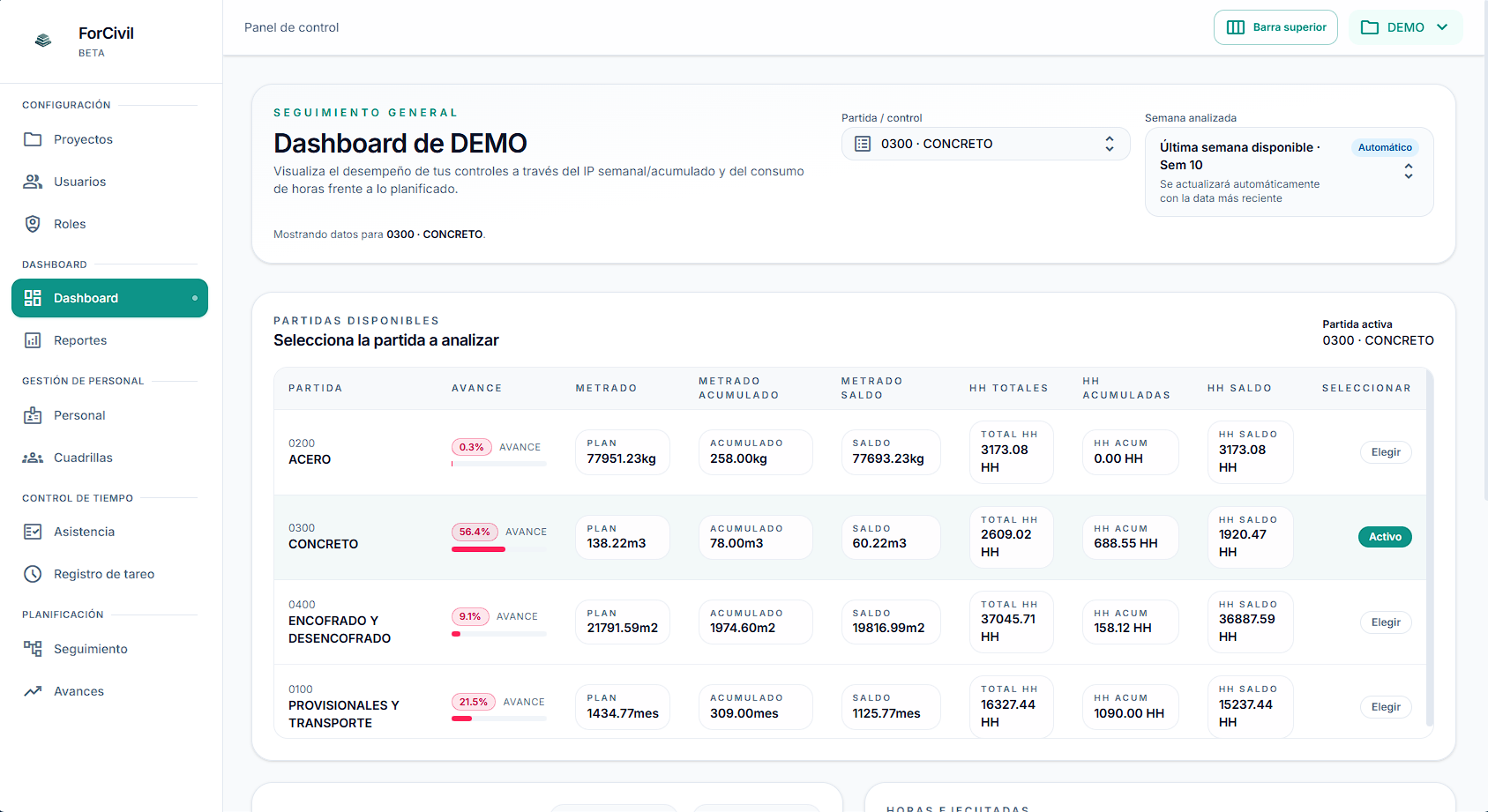
Task: Activate the Activo selector on CONCRETO row
Action: click(1385, 536)
